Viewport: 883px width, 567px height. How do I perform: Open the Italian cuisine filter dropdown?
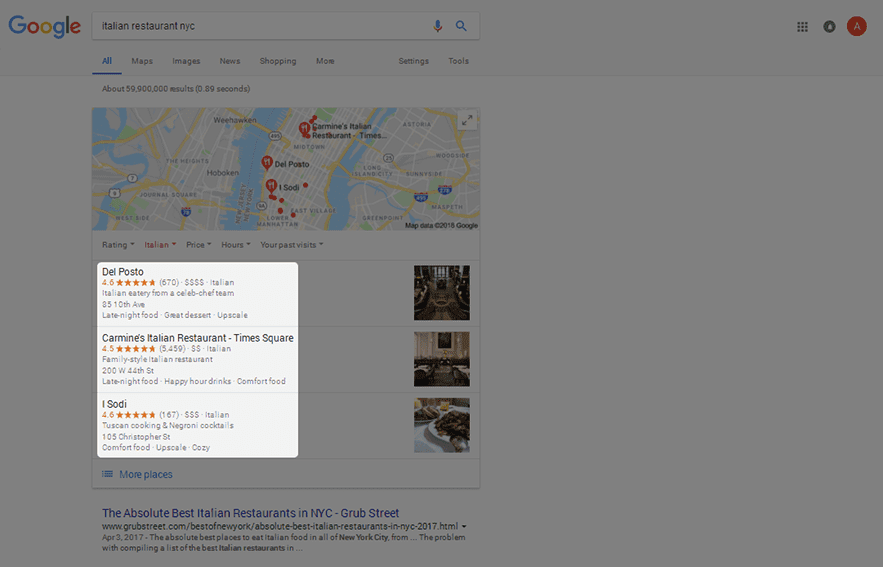(160, 245)
